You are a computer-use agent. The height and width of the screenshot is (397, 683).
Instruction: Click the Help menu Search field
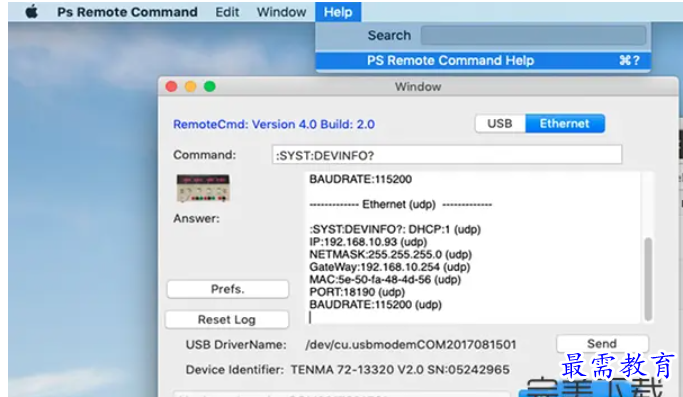pyautogui.click(x=533, y=35)
